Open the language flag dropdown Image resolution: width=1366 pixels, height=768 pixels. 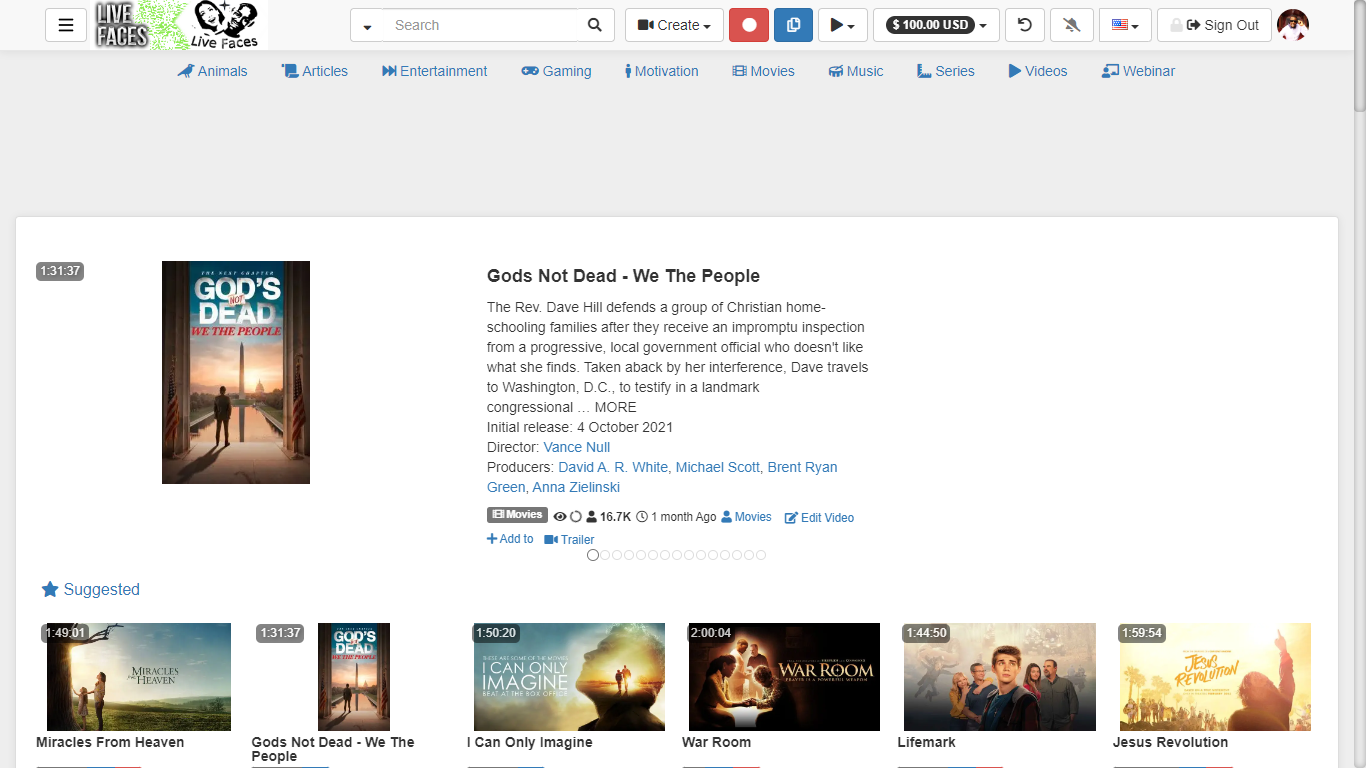(1125, 25)
